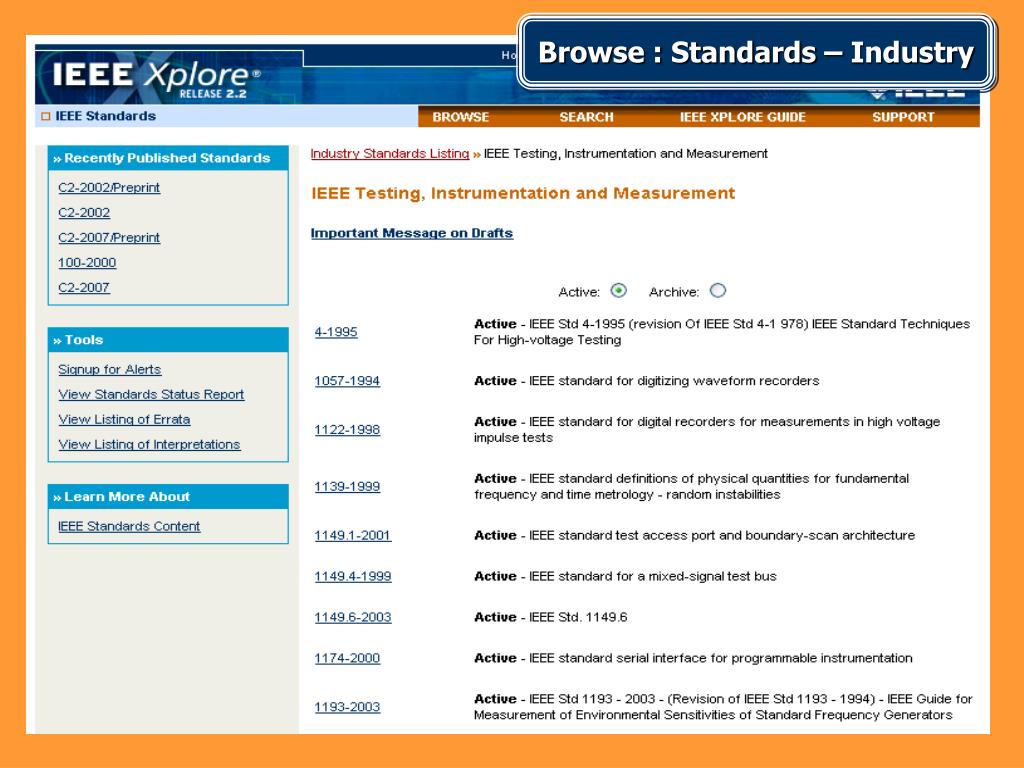Viewport: 1024px width, 768px height.
Task: Open the C2-2002 standard link
Action: pyautogui.click(x=84, y=213)
